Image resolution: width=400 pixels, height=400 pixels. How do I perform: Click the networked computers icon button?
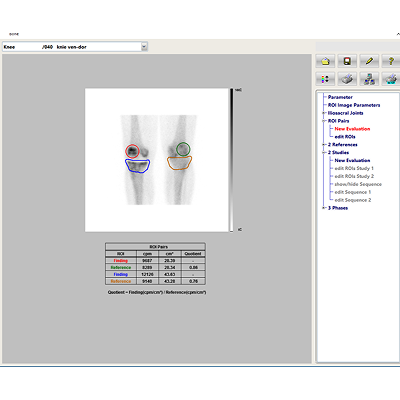coord(369,79)
